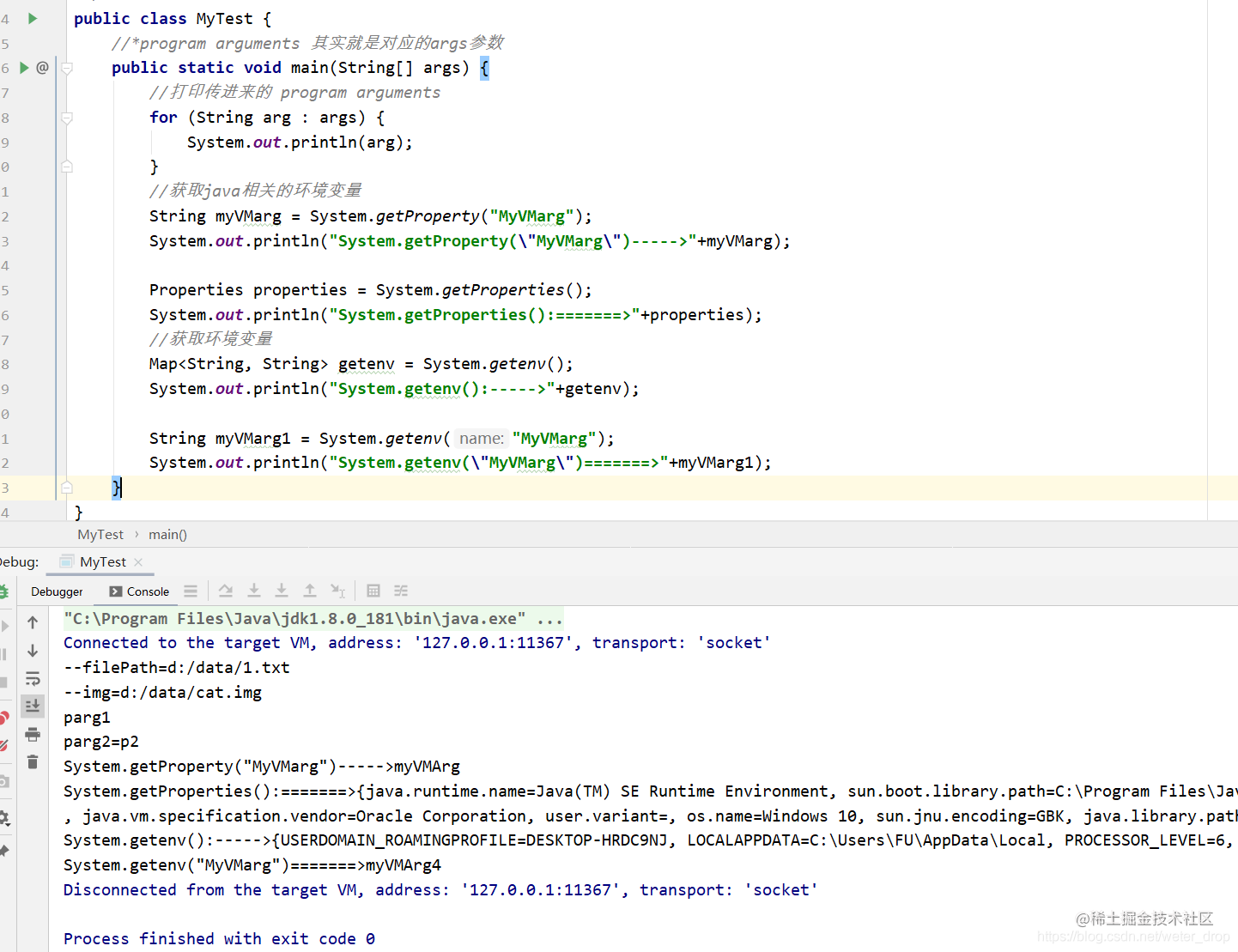Toggle soft-wrap in the console
The width and height of the screenshot is (1238, 952).
pyautogui.click(x=33, y=679)
